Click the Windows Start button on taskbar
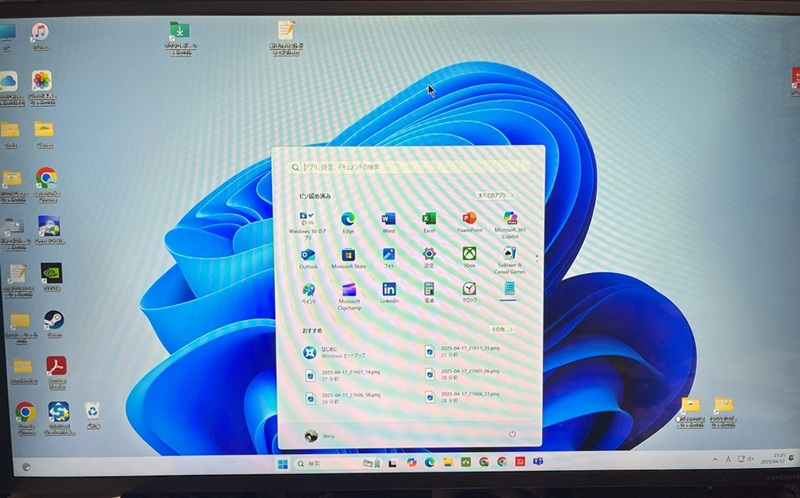The image size is (800, 498). 283,464
